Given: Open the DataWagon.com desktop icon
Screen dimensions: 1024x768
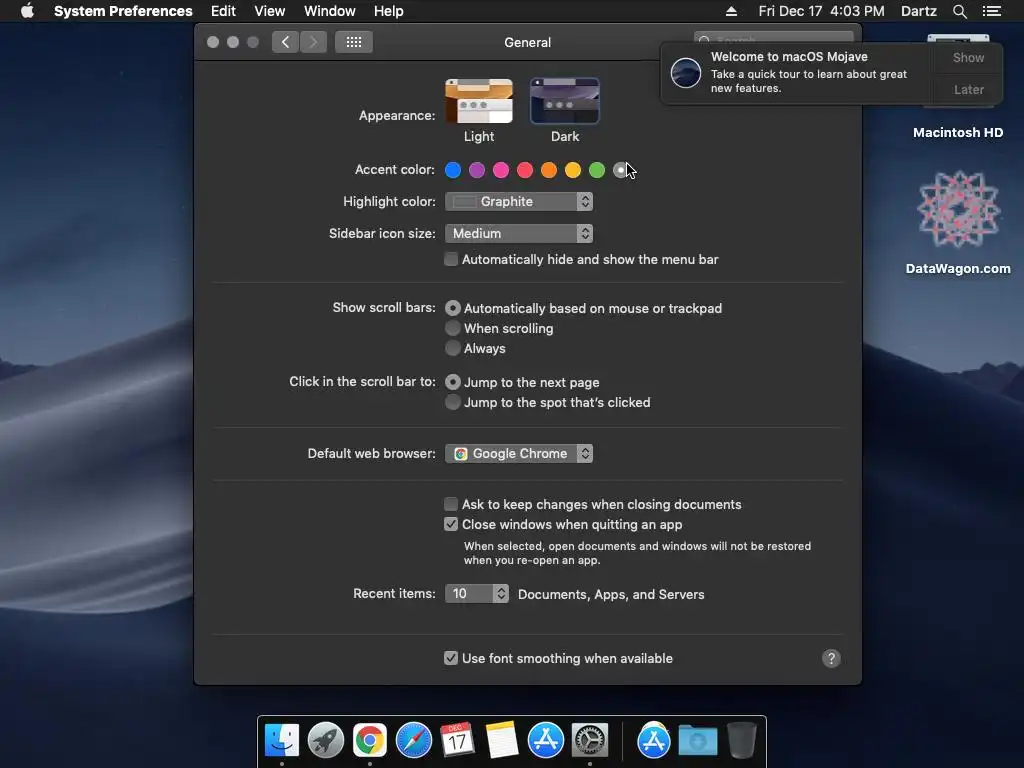Looking at the screenshot, I should click(x=958, y=209).
